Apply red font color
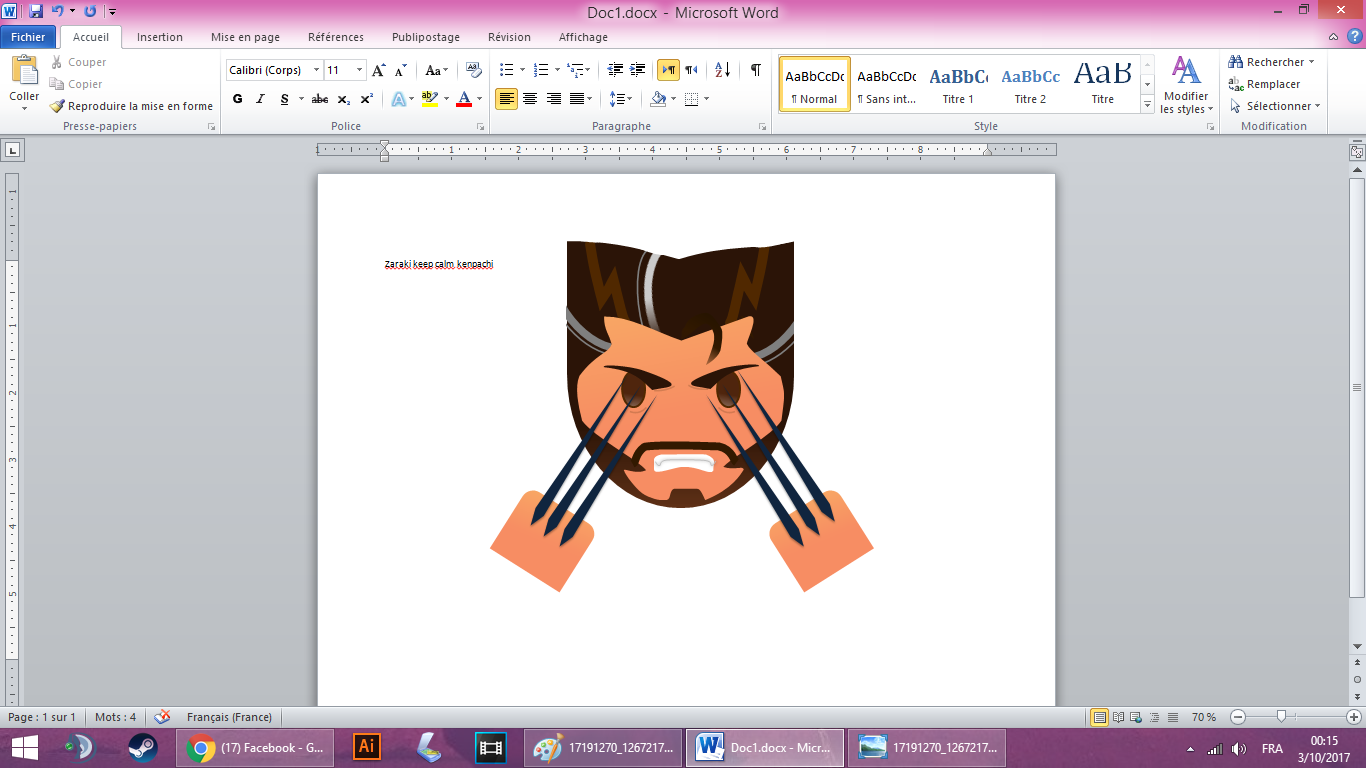Viewport: 1366px width, 768px height. tap(463, 99)
